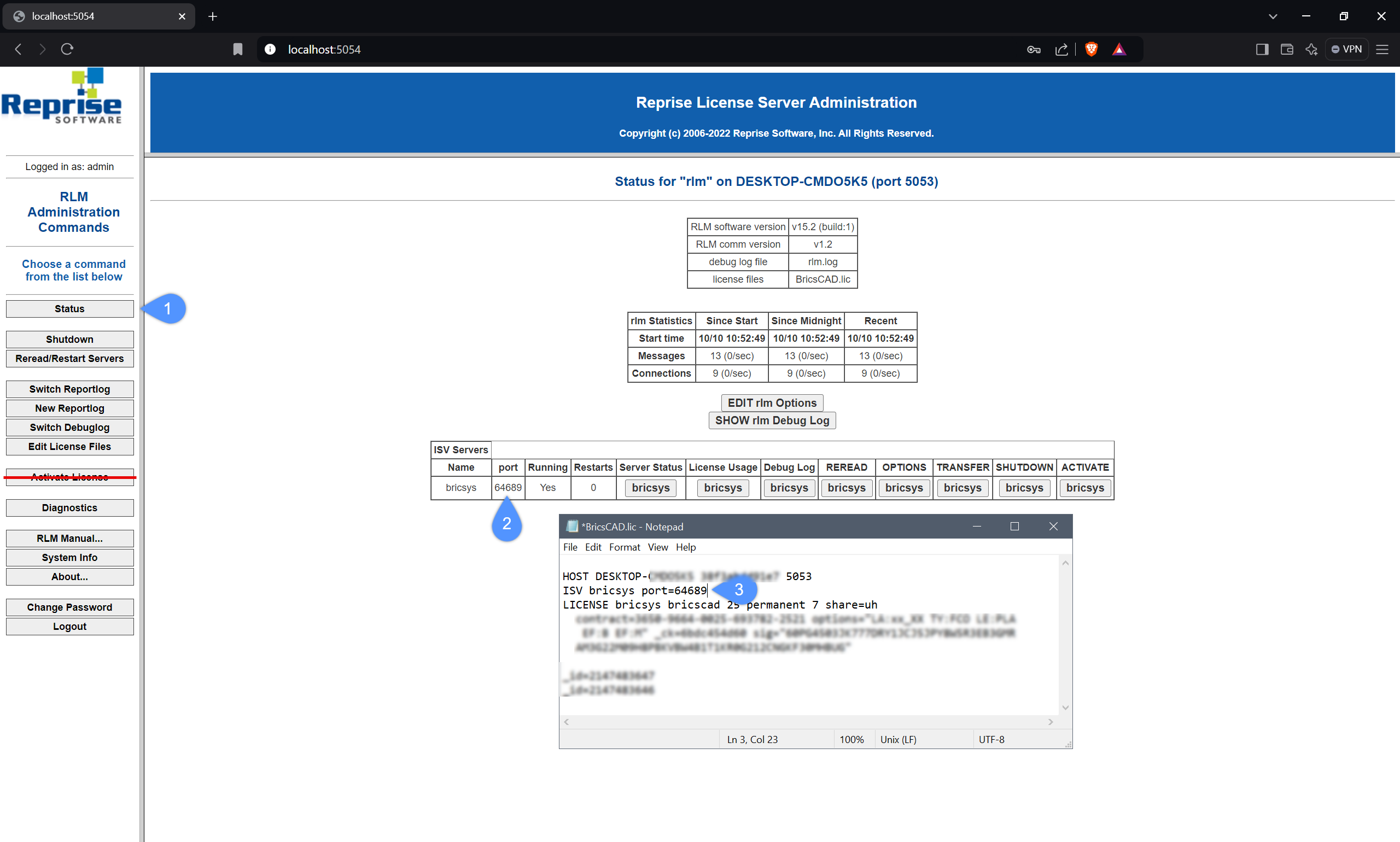Viewport: 1400px width, 842px height.
Task: Open the browser hamburger main menu
Action: click(x=1382, y=49)
